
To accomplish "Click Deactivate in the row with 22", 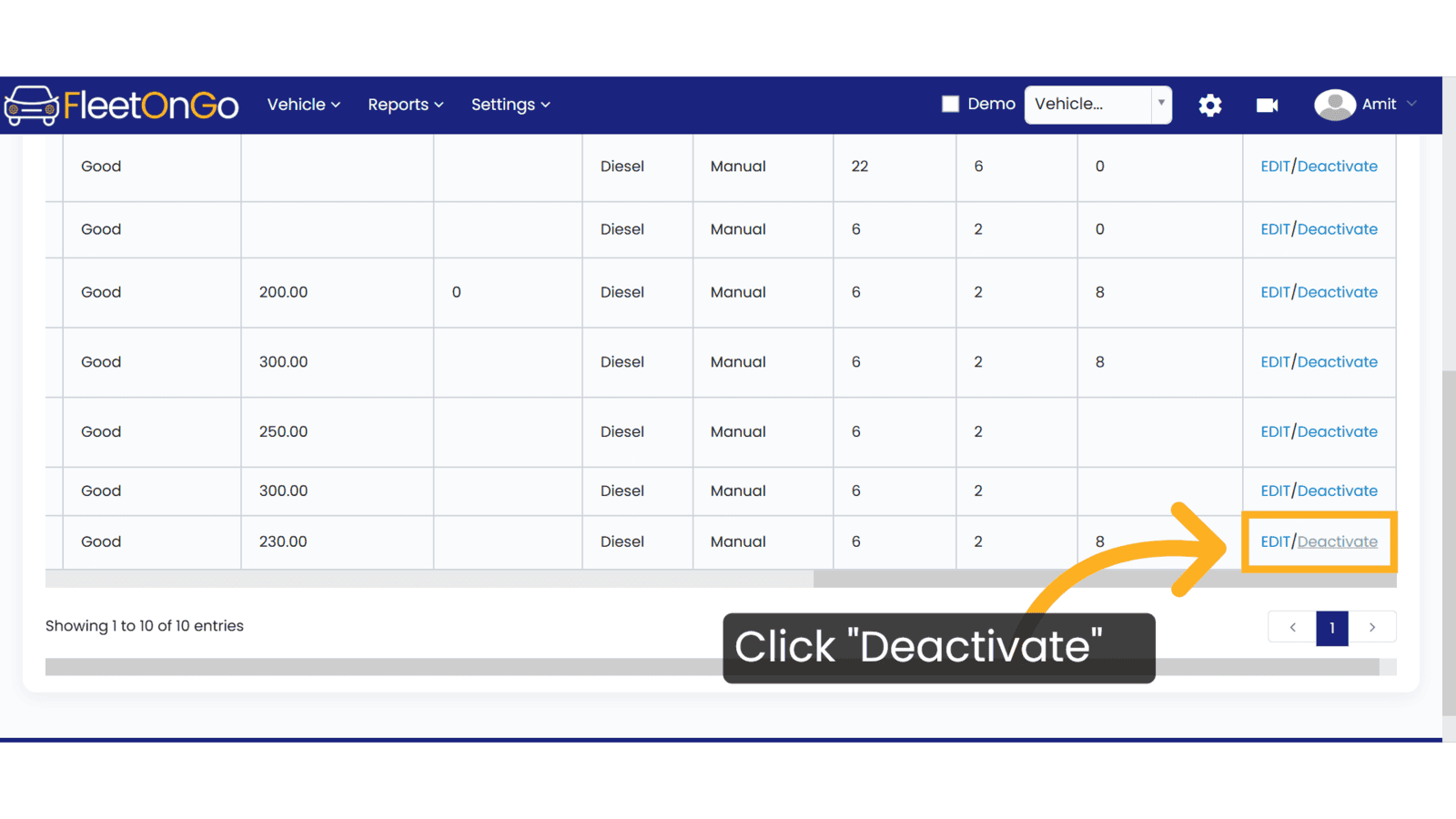I will tap(1338, 167).
